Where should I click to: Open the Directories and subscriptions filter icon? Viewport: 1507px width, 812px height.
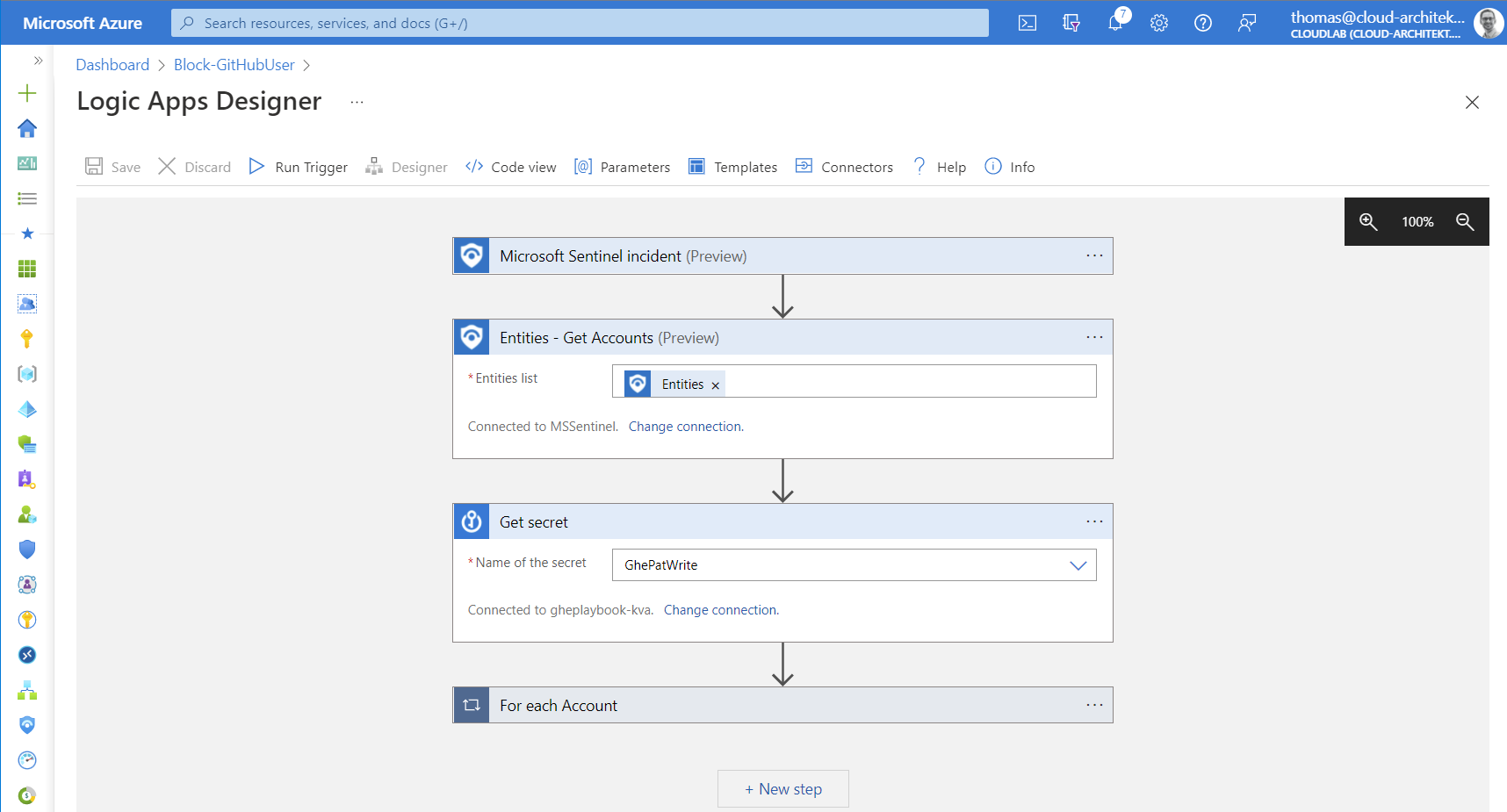pos(1071,23)
